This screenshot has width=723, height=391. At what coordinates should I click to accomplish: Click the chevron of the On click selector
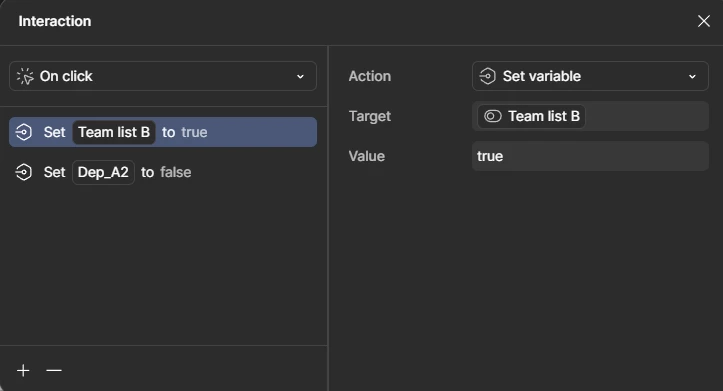click(x=300, y=77)
